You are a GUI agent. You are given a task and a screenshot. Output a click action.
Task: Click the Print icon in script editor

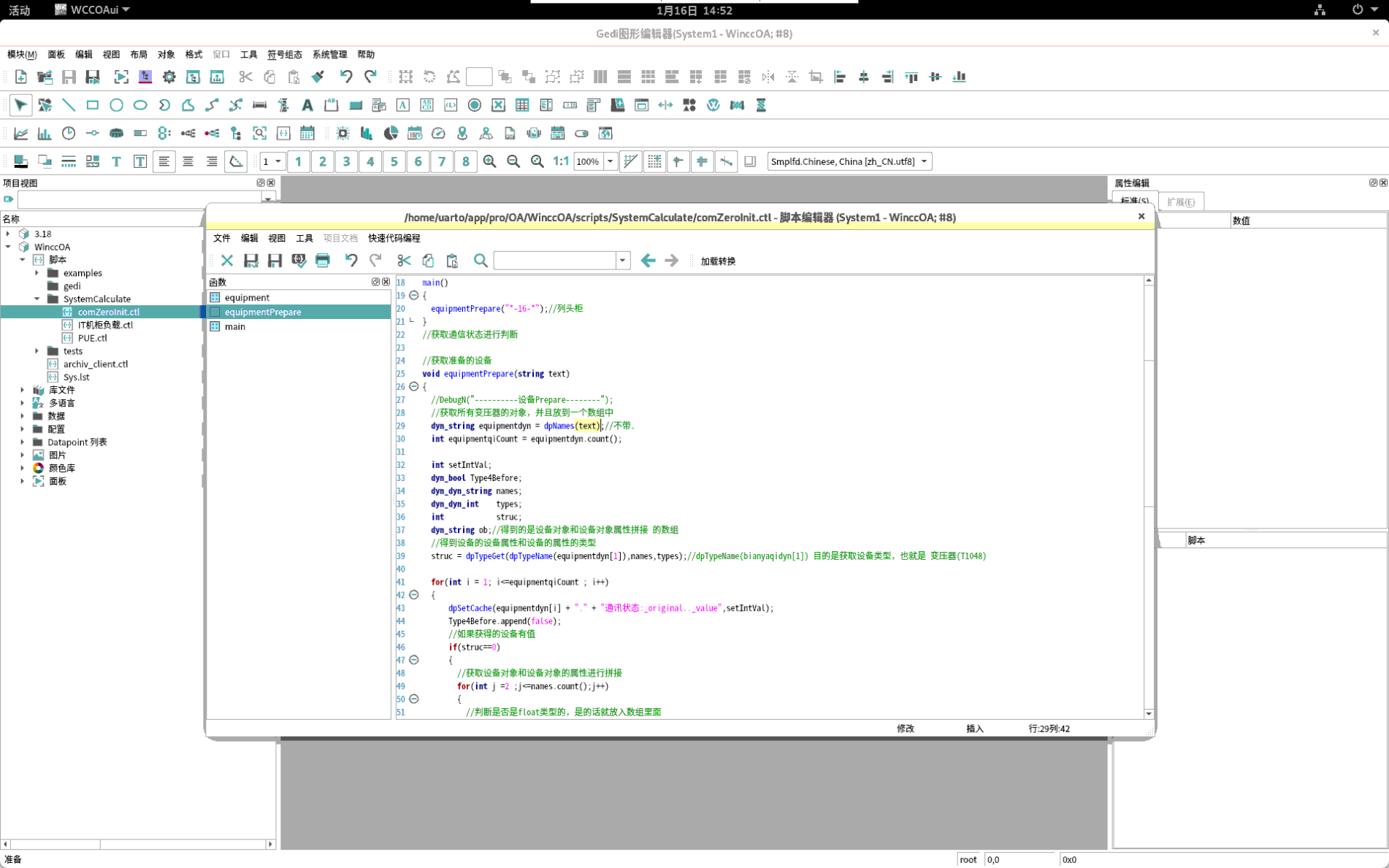323,261
